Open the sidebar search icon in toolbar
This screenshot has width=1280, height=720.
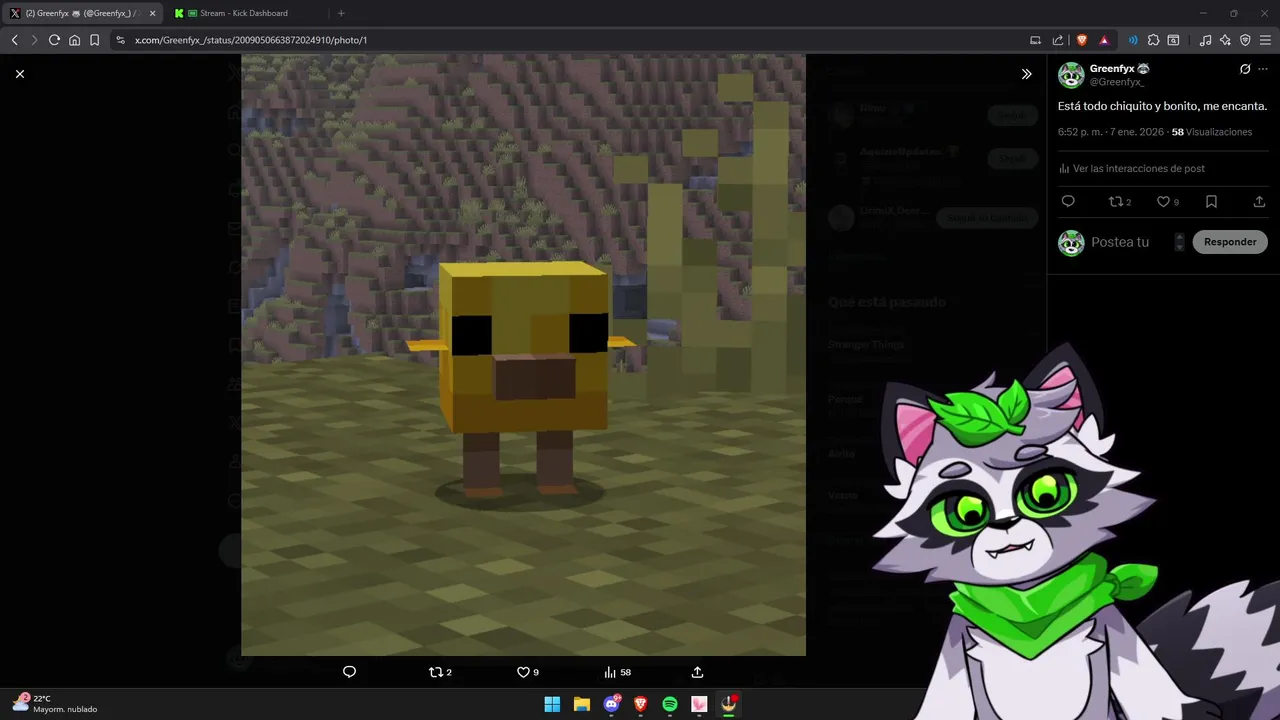click(1173, 40)
